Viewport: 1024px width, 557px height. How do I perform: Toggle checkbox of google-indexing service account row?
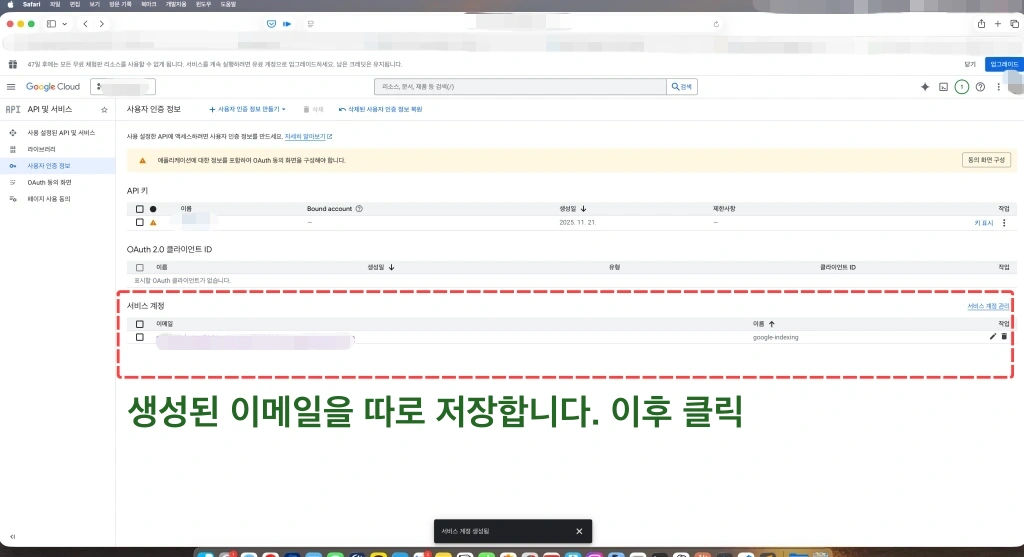coord(140,338)
